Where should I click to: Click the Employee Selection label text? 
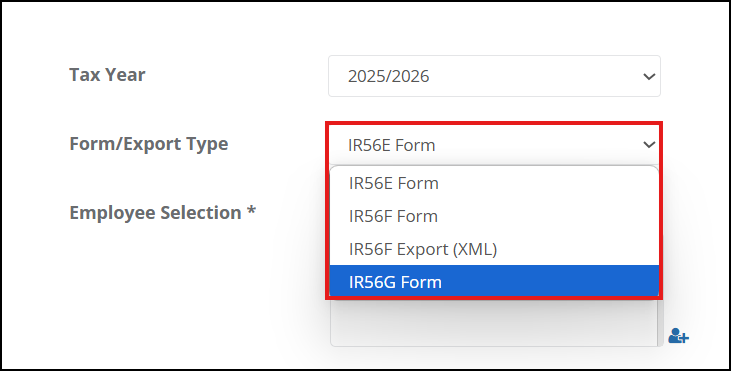point(155,213)
